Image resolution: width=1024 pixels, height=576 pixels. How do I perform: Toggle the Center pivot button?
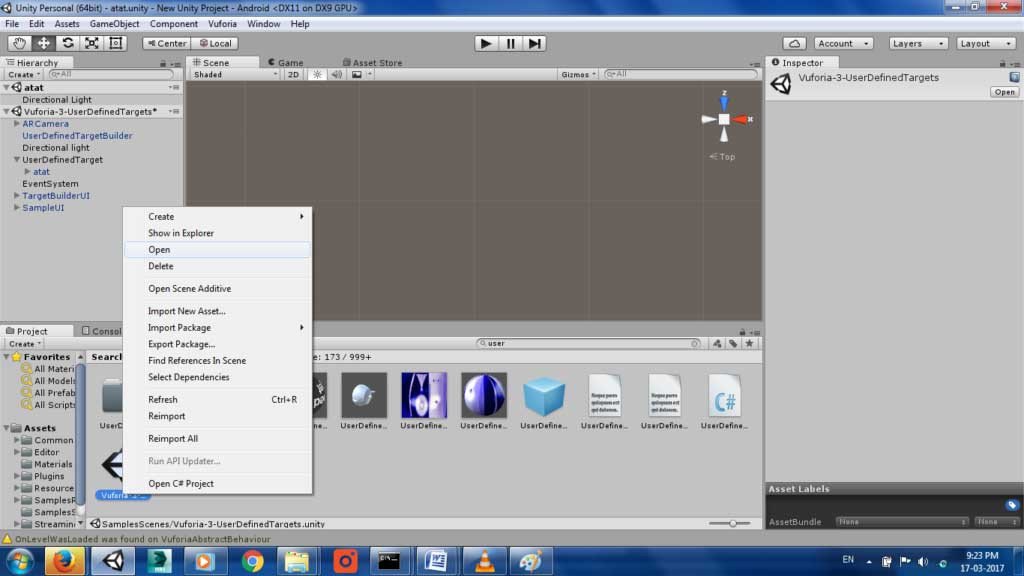[x=166, y=43]
